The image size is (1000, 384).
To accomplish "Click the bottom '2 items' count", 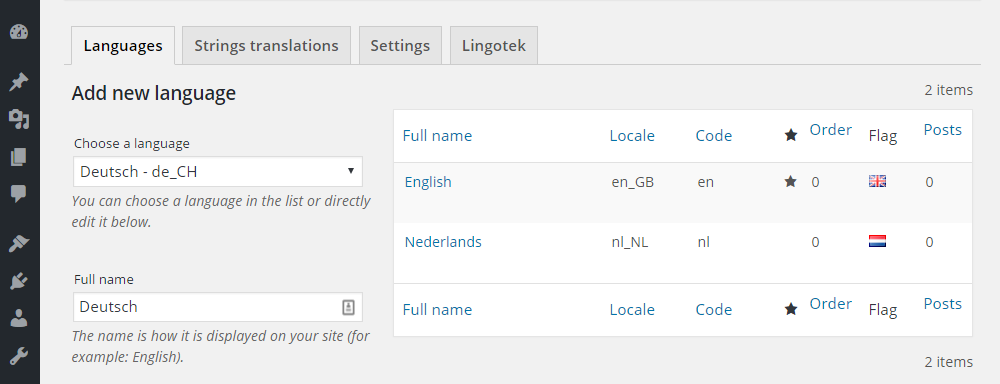I will tap(948, 362).
